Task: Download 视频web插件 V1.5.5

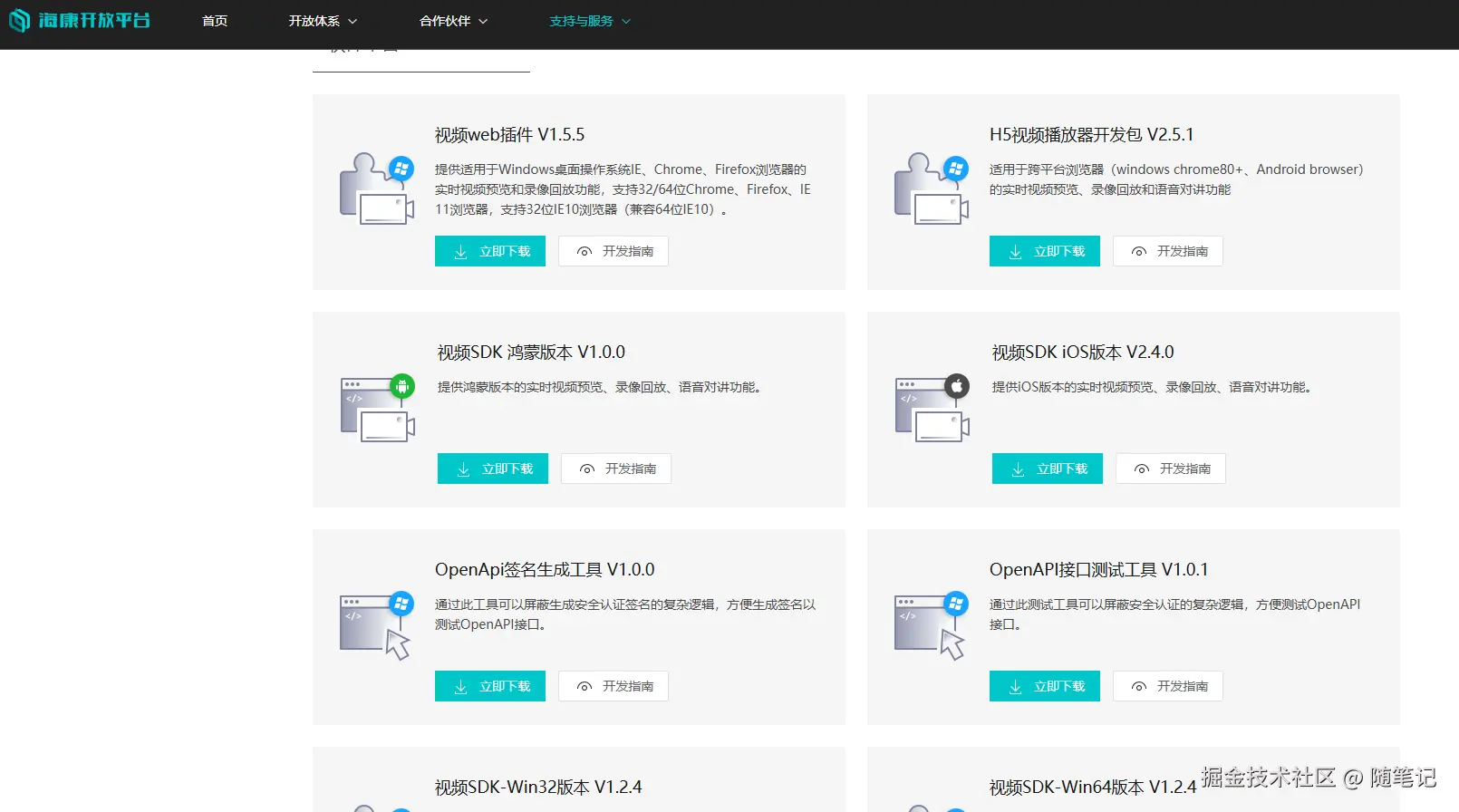Action: [x=490, y=251]
